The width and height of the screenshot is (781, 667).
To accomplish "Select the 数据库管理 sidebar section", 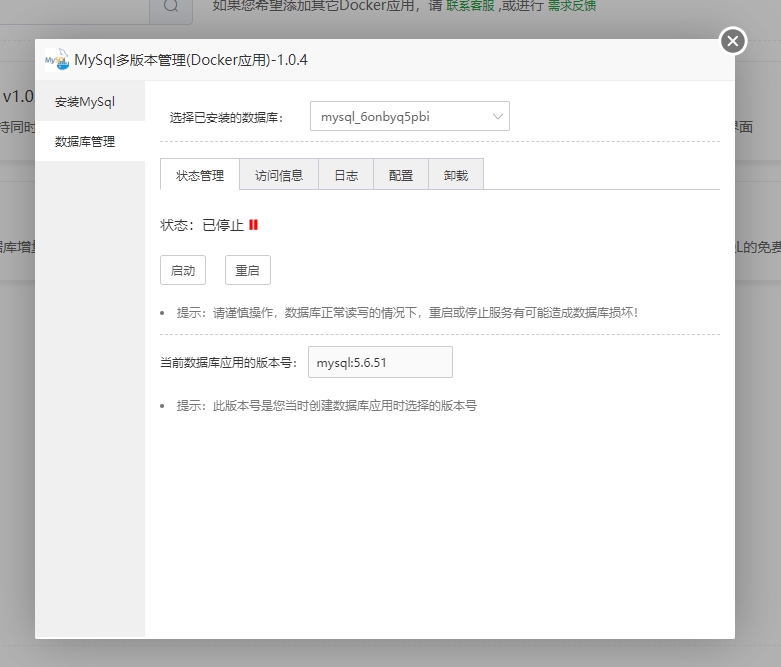I will click(90, 141).
